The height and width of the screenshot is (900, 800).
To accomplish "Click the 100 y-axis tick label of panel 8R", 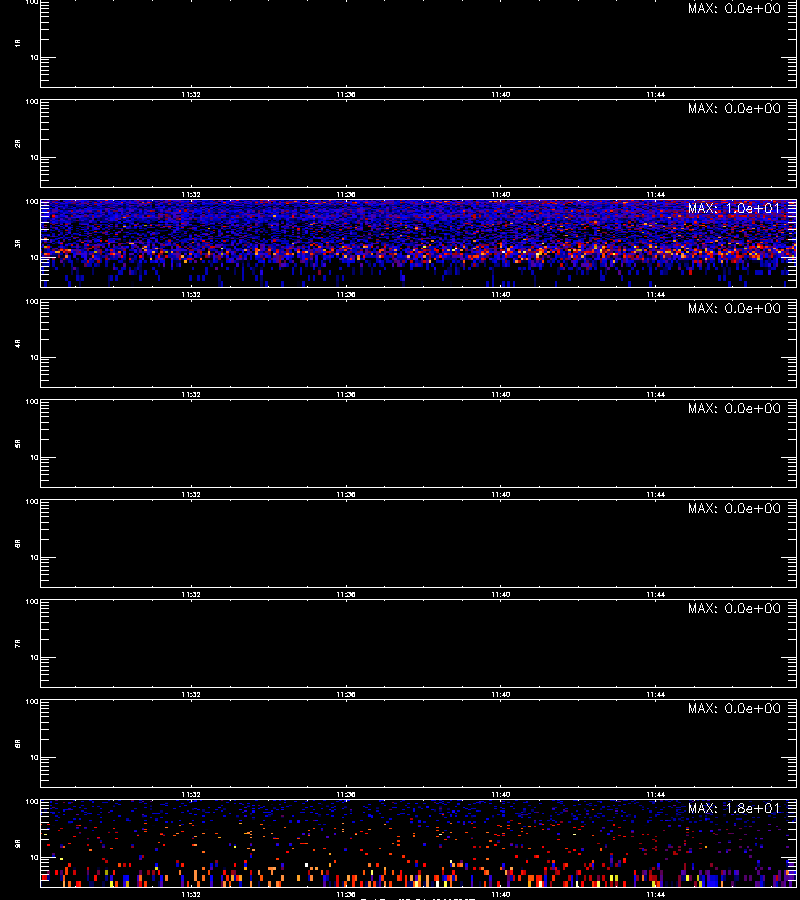I will coord(32,702).
